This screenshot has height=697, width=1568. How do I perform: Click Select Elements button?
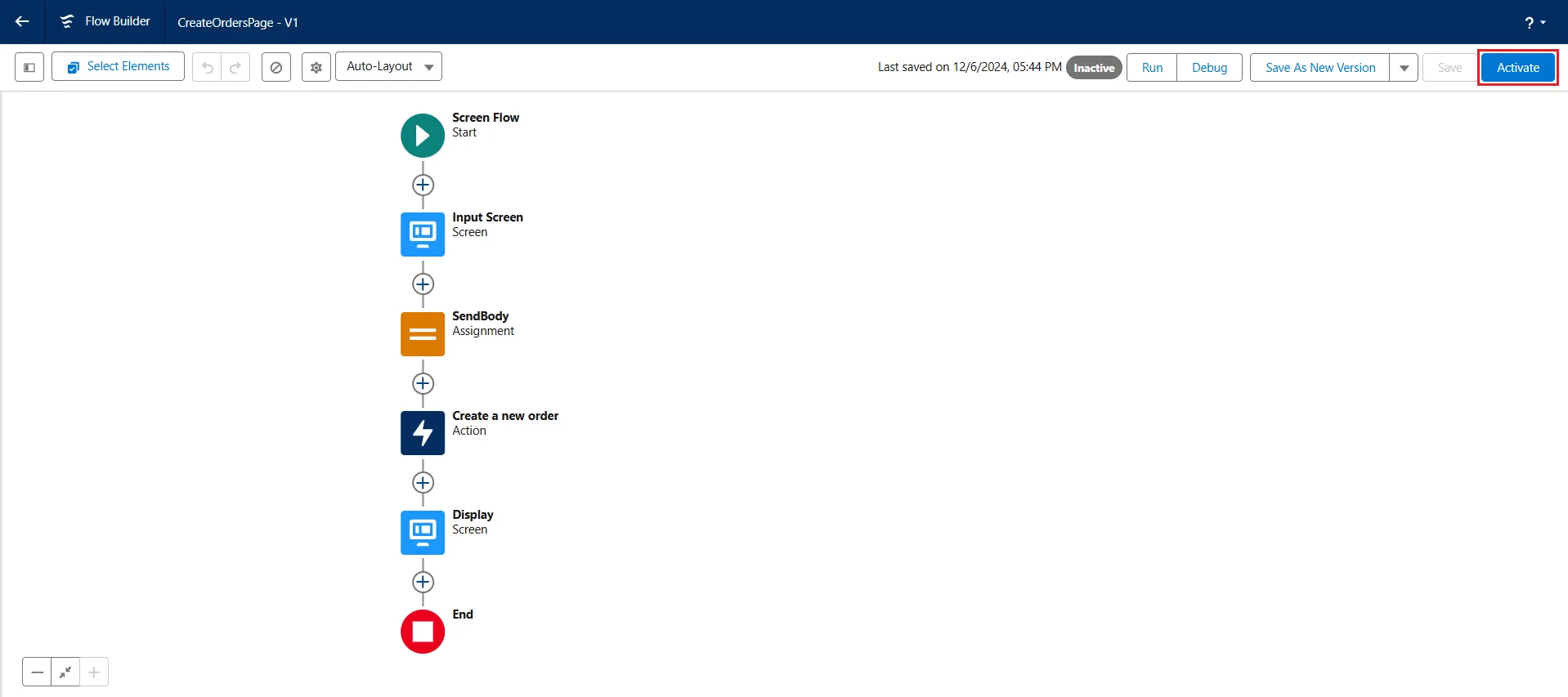119,67
